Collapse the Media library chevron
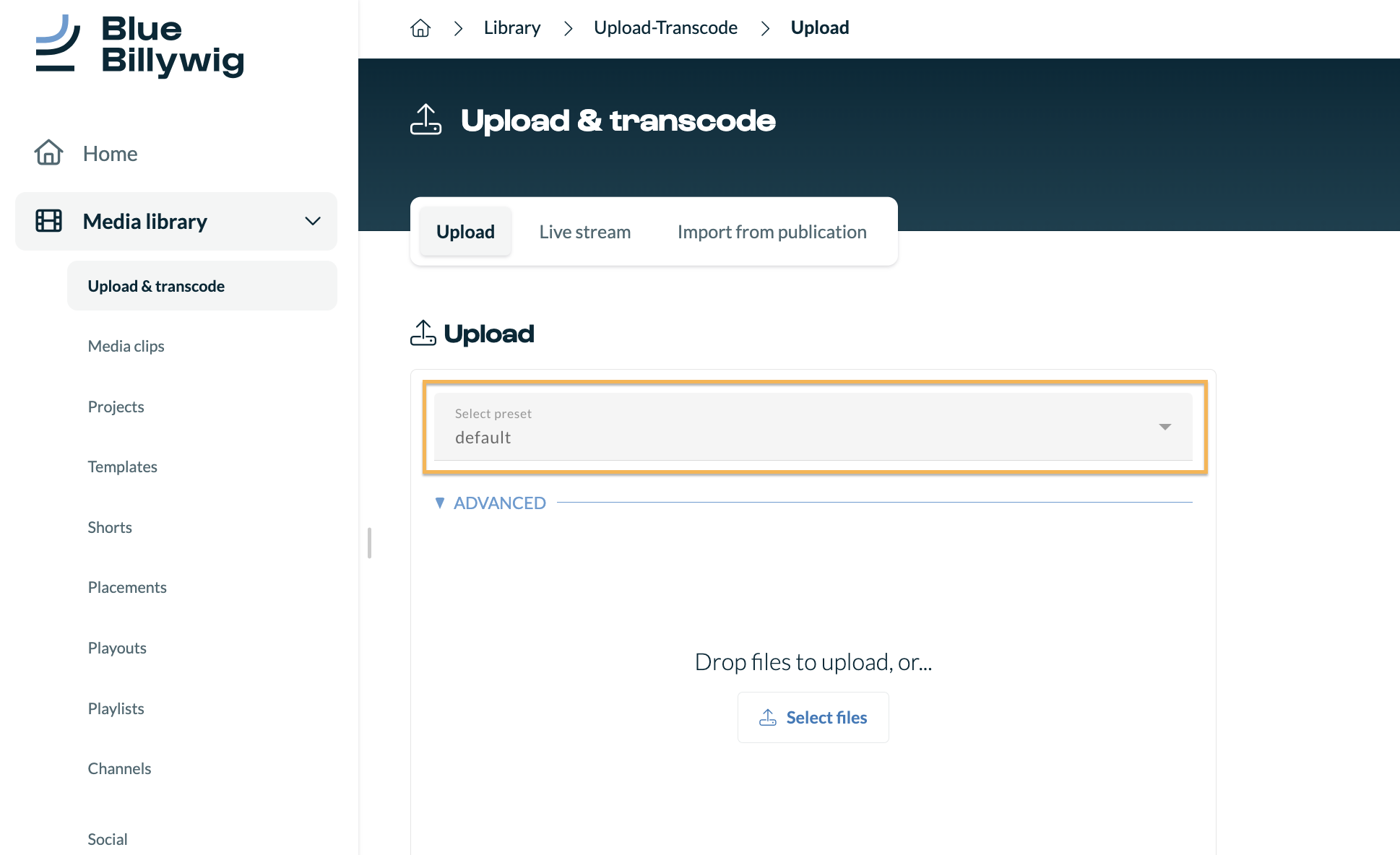Screen dimensions: 1400x855 pos(312,221)
